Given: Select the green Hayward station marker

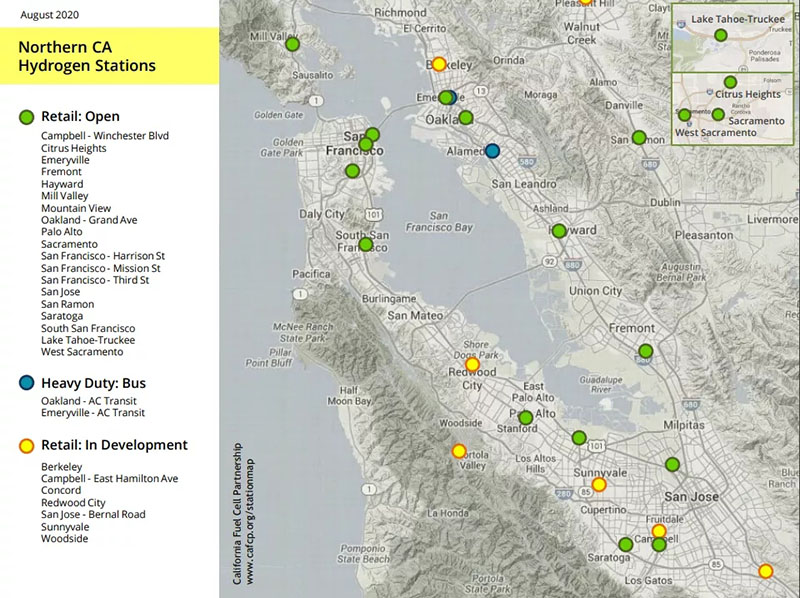Looking at the screenshot, I should [559, 231].
